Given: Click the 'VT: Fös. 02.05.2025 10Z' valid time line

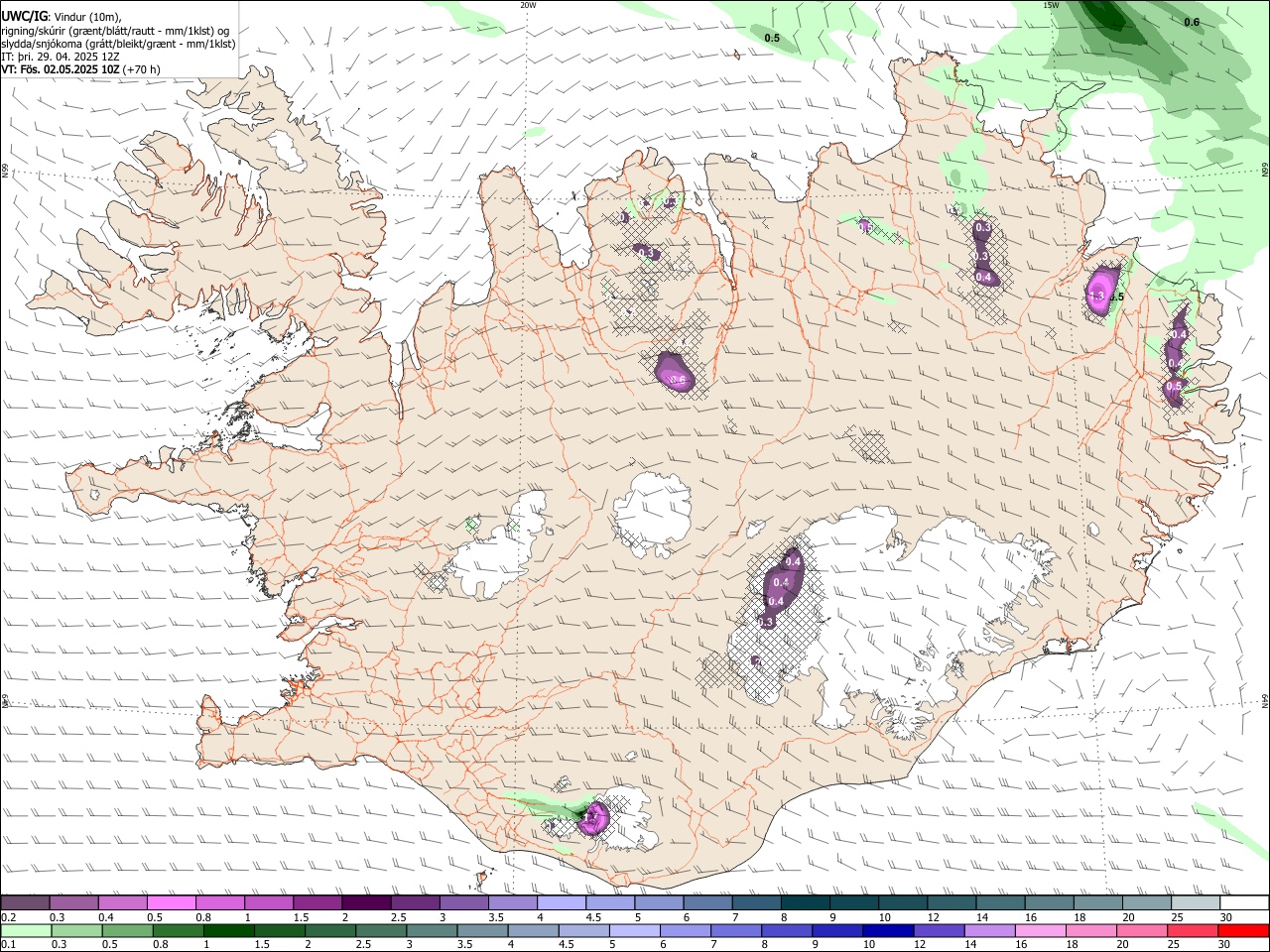Looking at the screenshot, I should click(61, 69).
